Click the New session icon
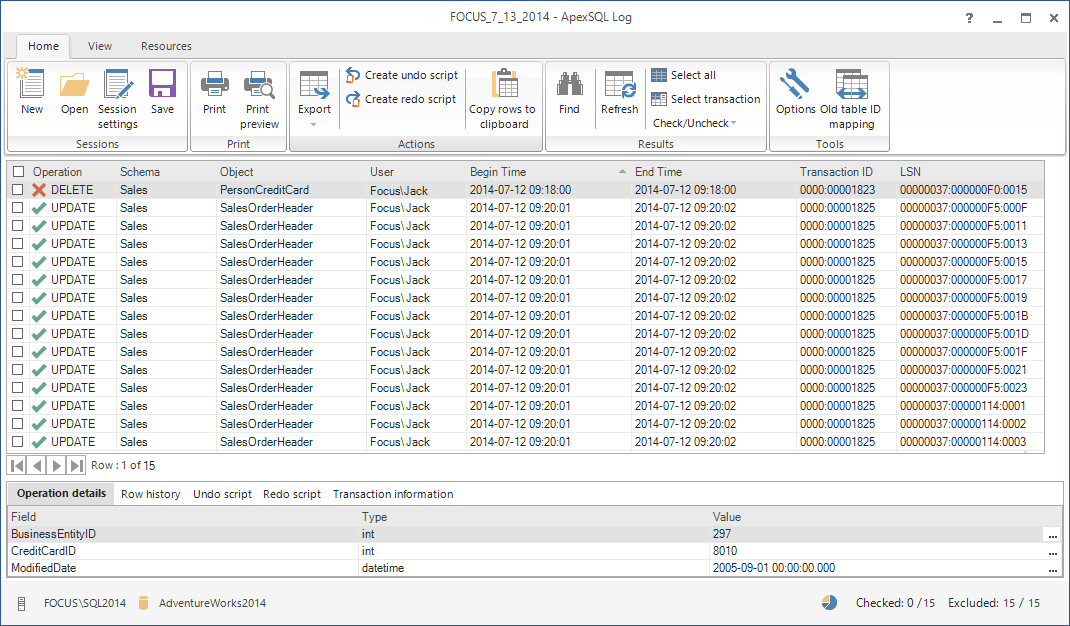 (x=32, y=86)
